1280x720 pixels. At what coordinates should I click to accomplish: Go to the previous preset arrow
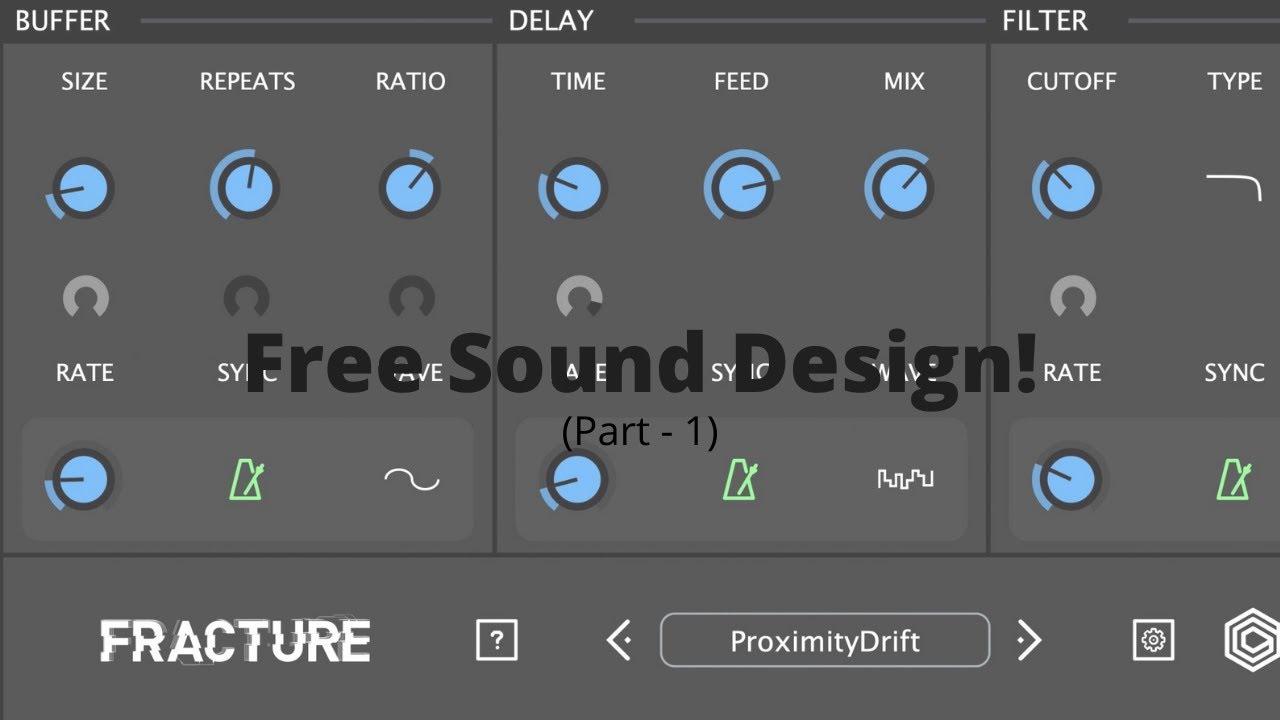[x=619, y=640]
